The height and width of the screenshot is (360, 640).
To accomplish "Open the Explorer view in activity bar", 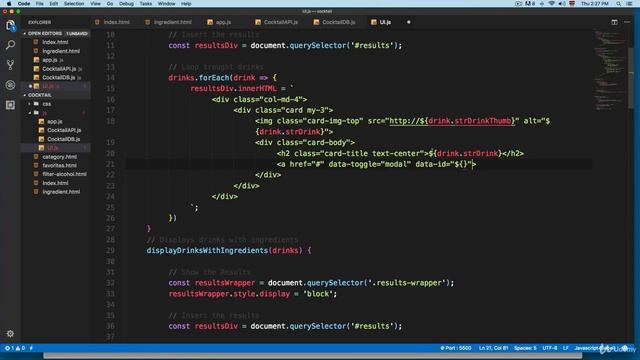I will [x=11, y=25].
